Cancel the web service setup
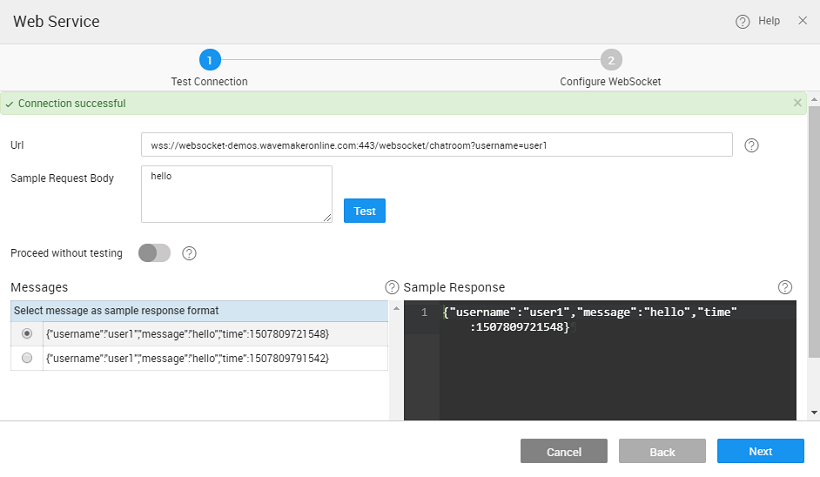This screenshot has width=820, height=477. [x=563, y=451]
